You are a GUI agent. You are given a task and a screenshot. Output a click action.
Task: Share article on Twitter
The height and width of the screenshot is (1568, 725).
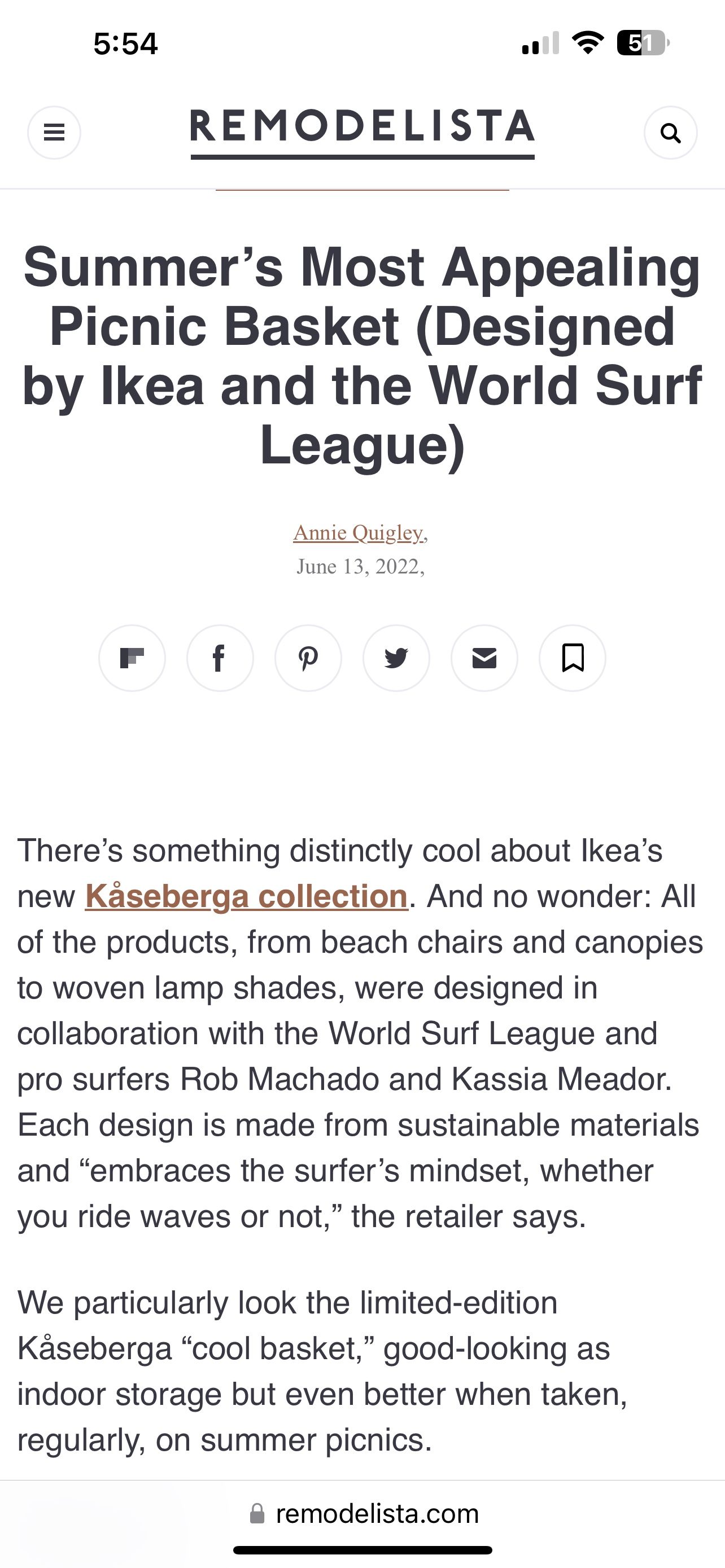[396, 658]
